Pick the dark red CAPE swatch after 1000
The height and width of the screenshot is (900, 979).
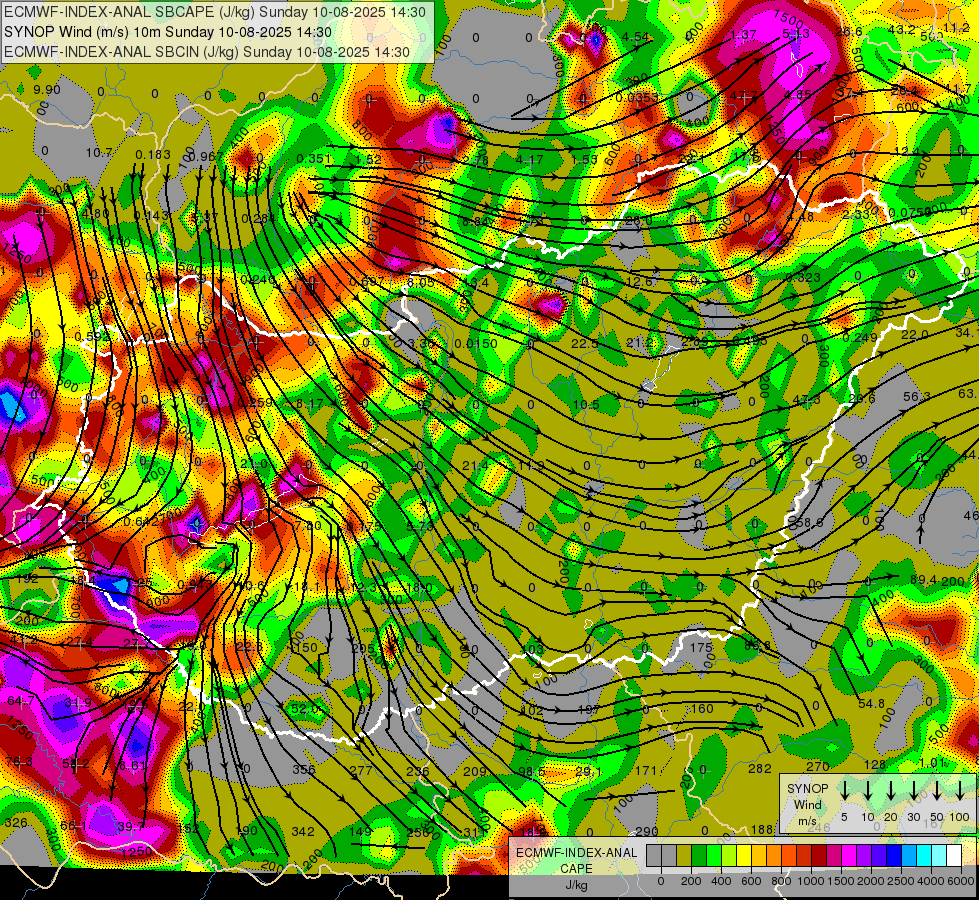pos(820,855)
